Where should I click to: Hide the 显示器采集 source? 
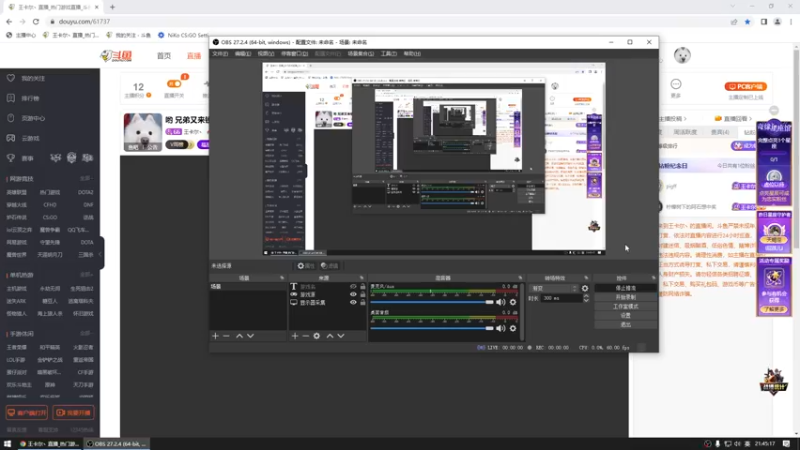(353, 303)
